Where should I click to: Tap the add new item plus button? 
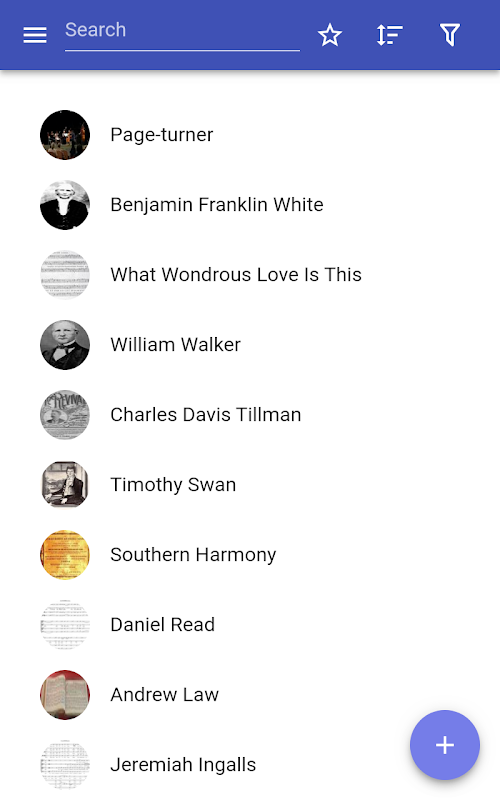coord(445,745)
